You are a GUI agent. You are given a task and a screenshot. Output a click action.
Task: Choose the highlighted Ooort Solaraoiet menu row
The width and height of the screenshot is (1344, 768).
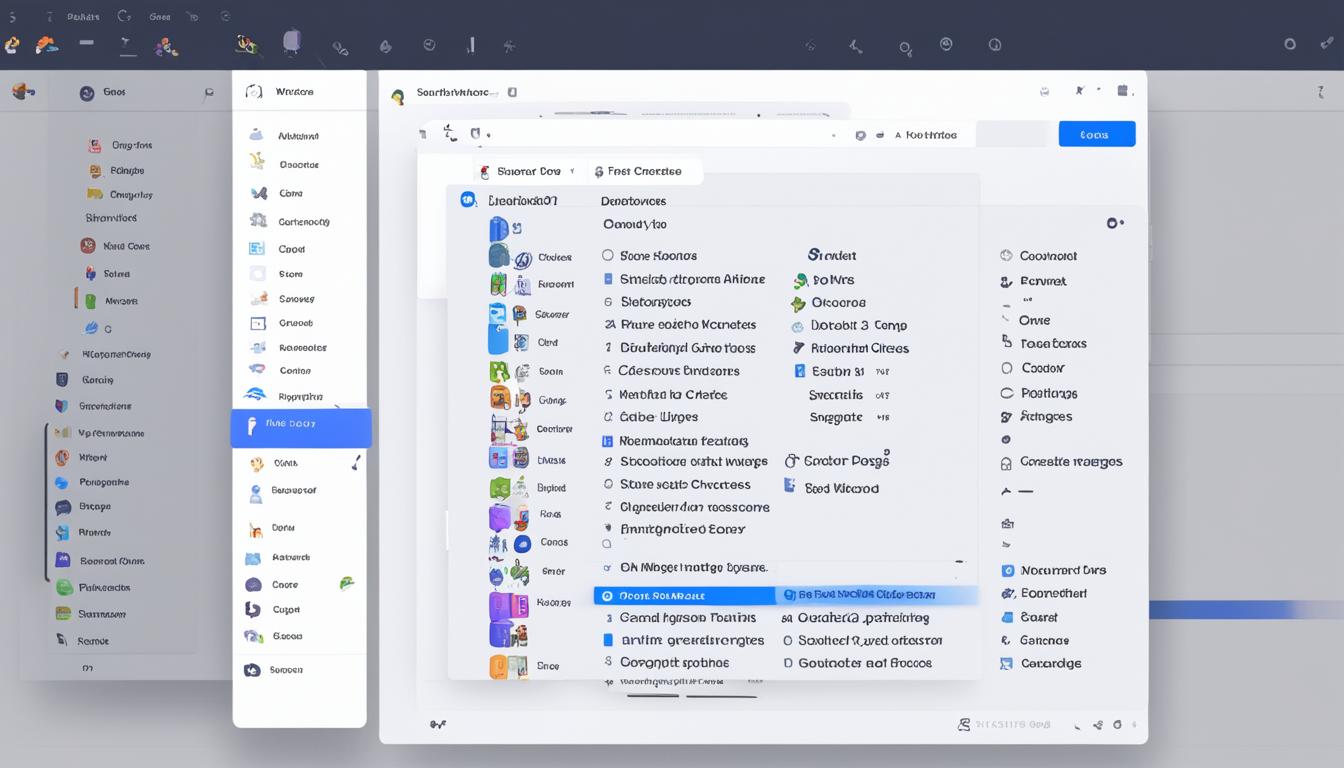(684, 595)
